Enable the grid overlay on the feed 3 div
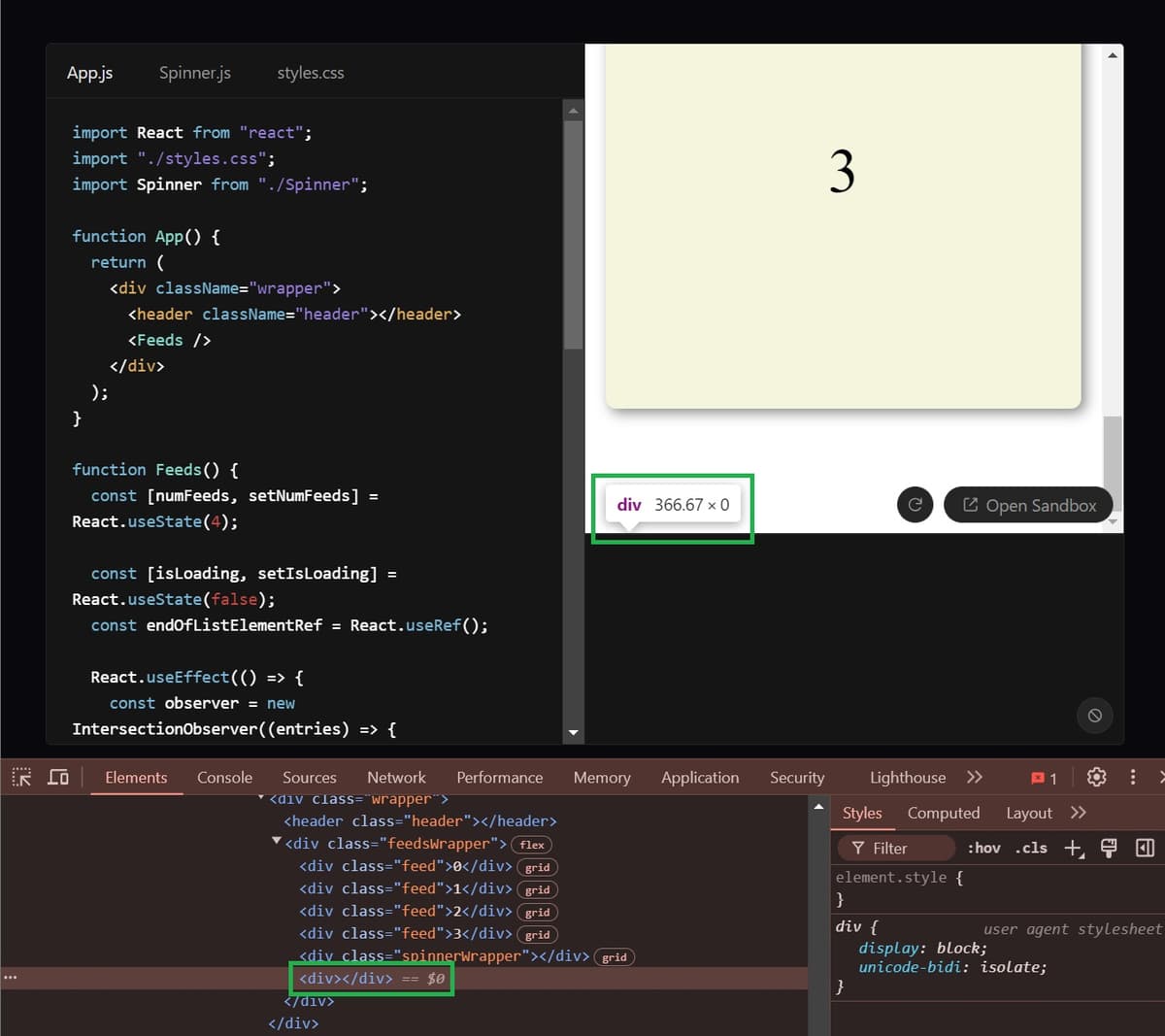The height and width of the screenshot is (1036, 1165). click(x=537, y=934)
